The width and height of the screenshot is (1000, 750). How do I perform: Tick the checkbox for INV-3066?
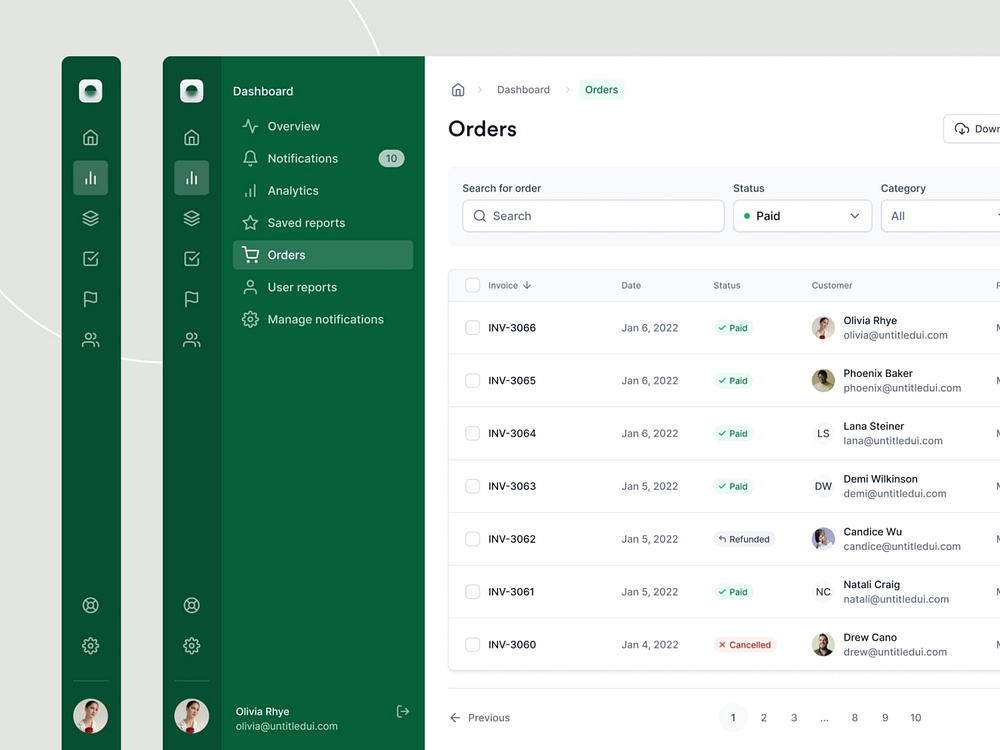473,328
